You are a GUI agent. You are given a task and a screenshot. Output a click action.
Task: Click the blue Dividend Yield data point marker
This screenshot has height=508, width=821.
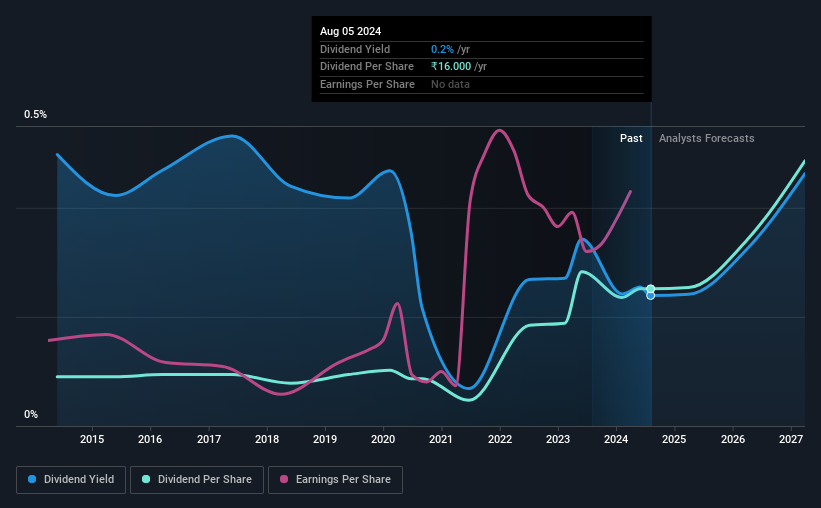point(650,296)
